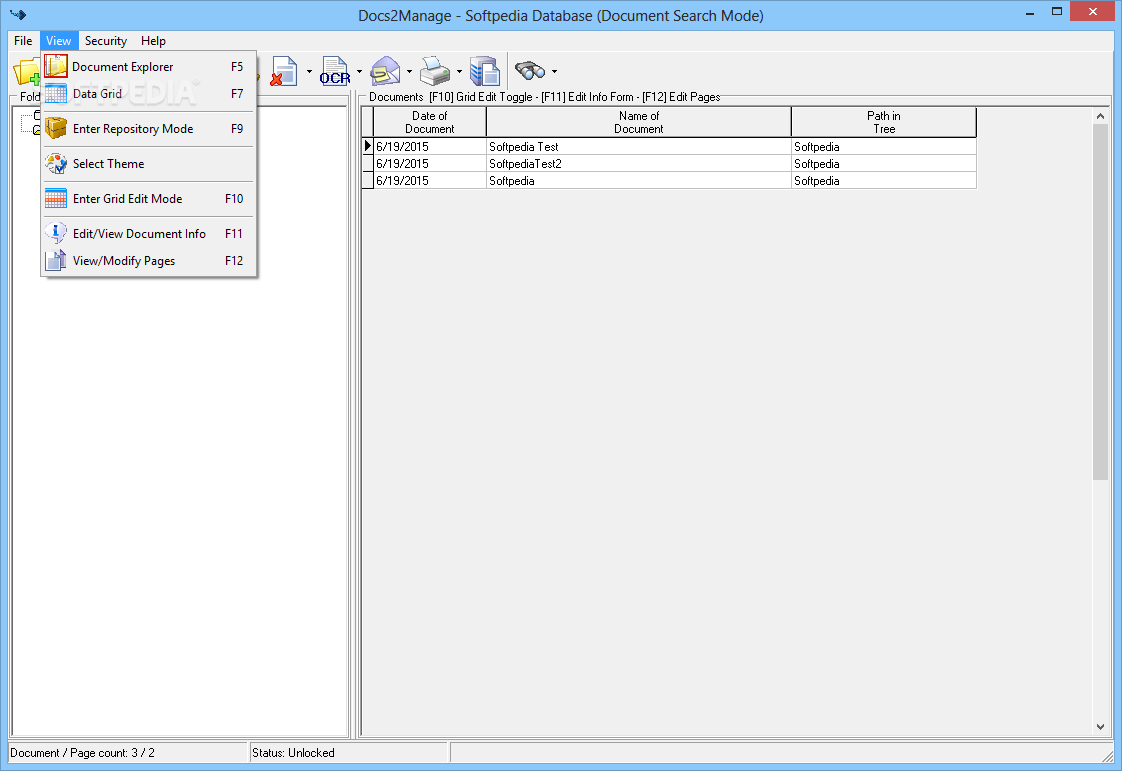Expand the email dropdown arrow

coord(409,72)
